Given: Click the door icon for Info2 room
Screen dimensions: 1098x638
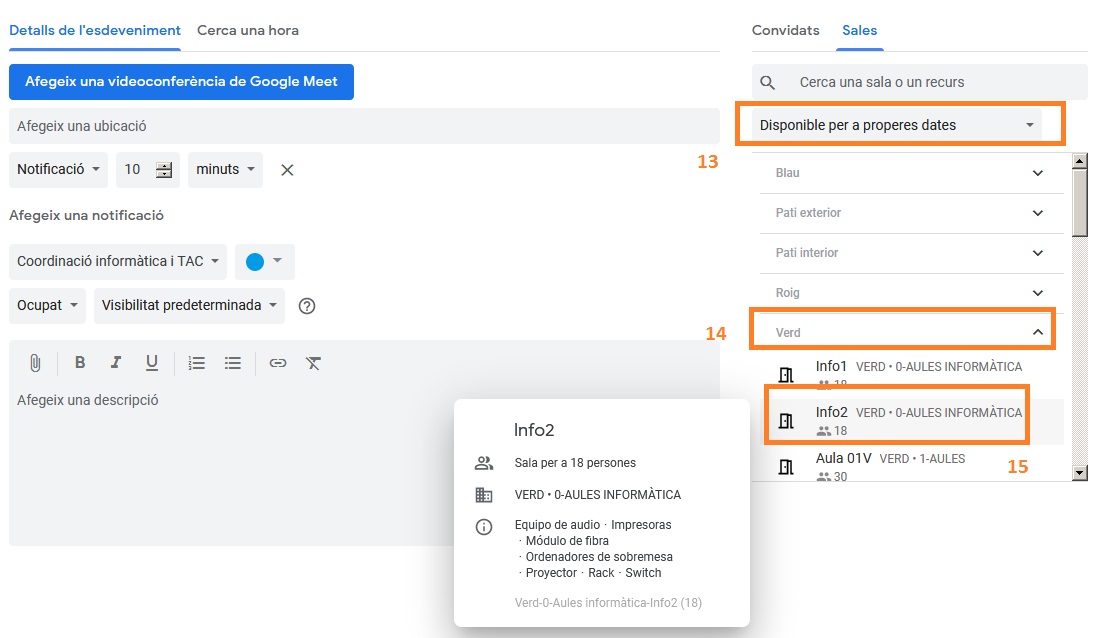Looking at the screenshot, I should [786, 421].
